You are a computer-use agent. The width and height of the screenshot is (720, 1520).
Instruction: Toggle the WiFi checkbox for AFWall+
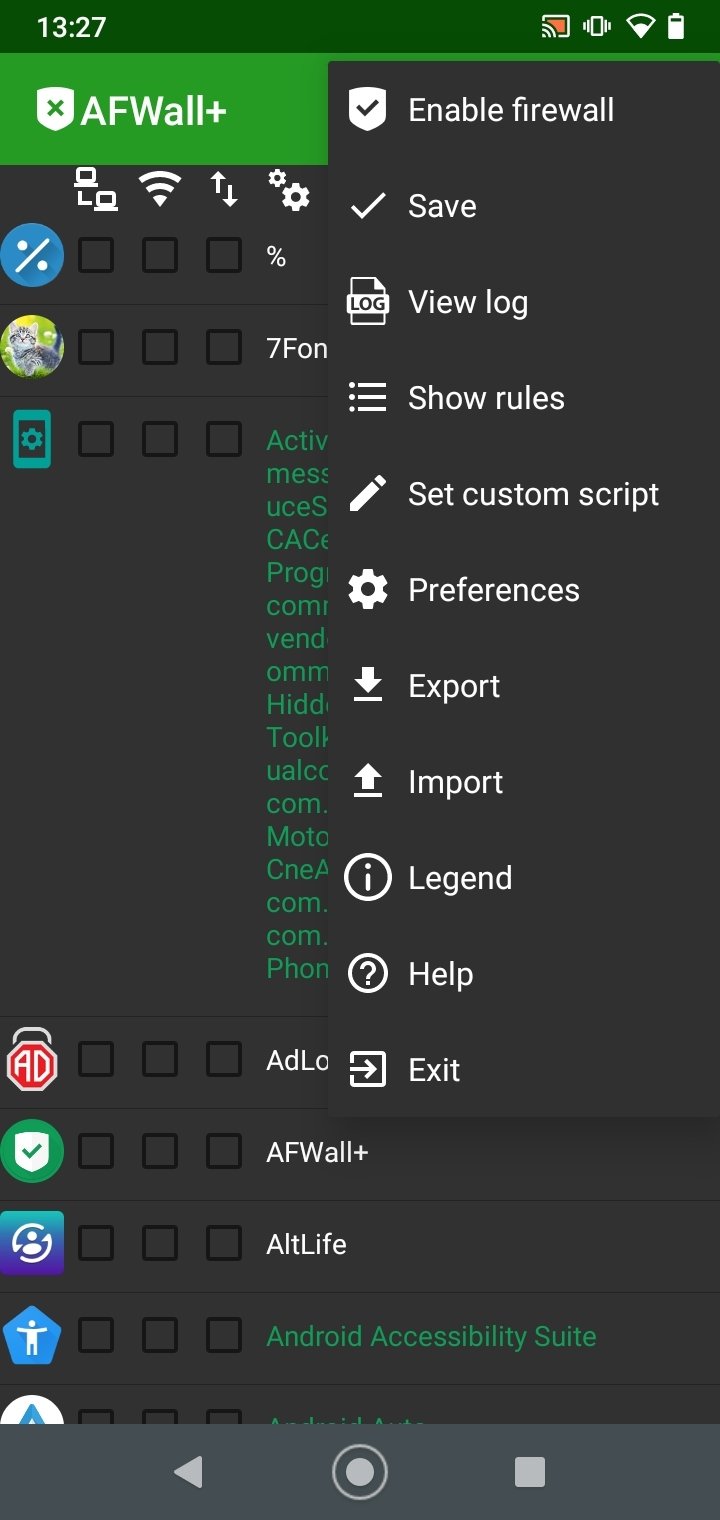[x=160, y=1152]
